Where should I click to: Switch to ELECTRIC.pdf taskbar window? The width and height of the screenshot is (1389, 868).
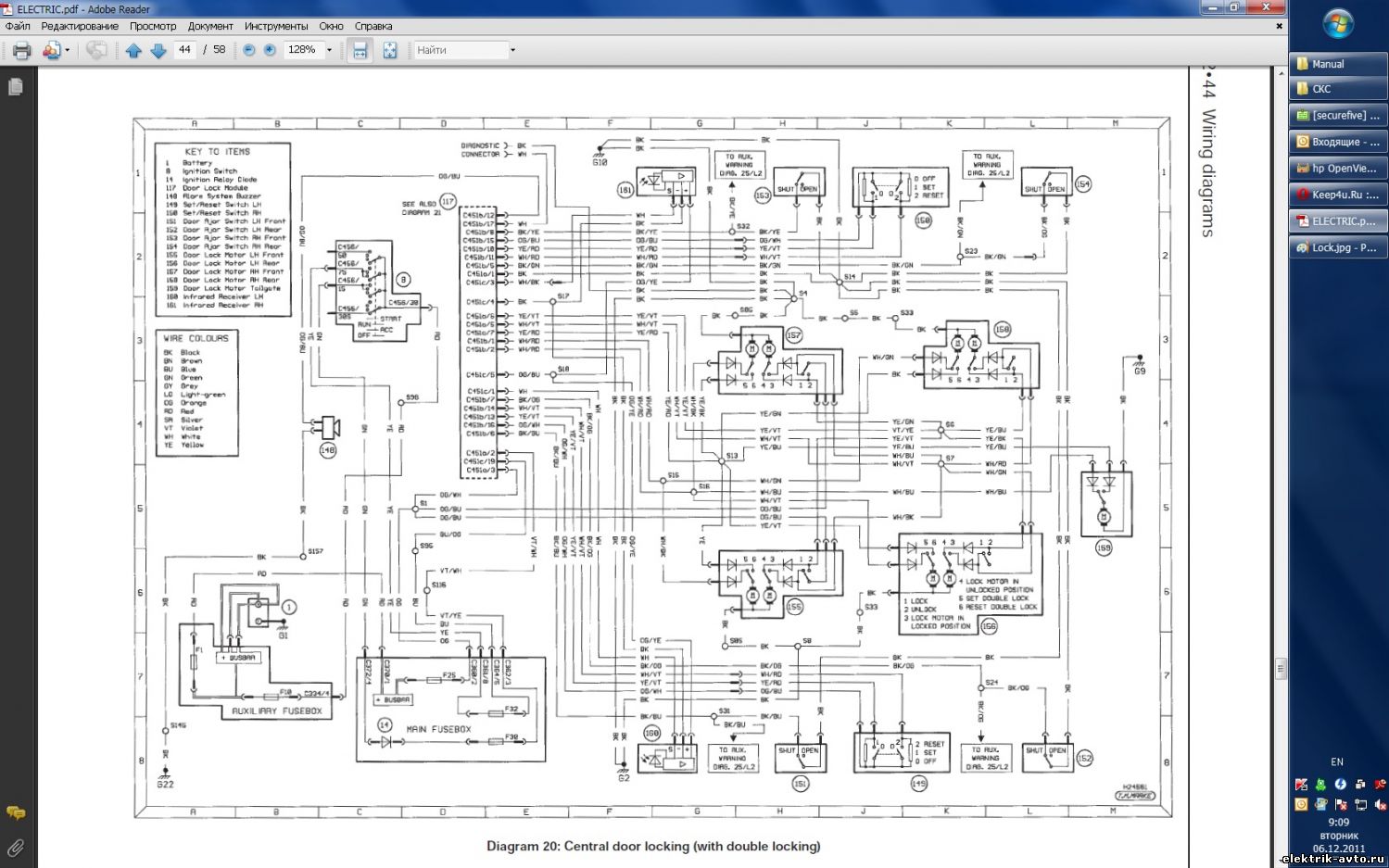[x=1338, y=221]
